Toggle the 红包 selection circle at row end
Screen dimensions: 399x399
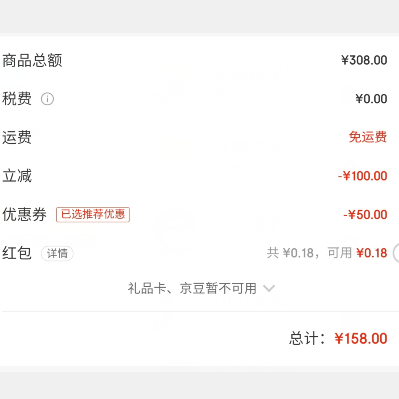(x=396, y=253)
